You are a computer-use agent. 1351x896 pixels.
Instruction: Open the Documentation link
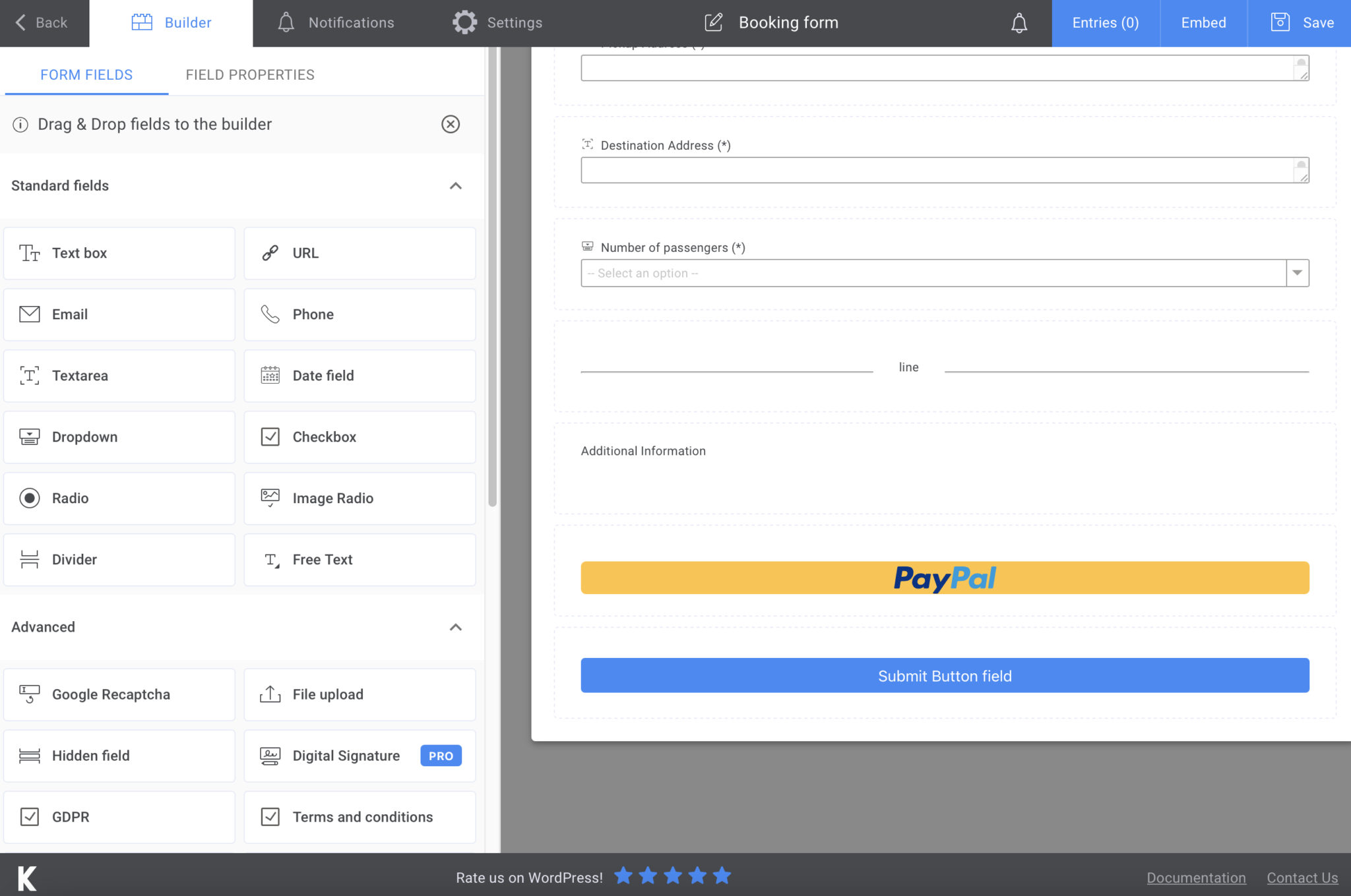(1196, 878)
